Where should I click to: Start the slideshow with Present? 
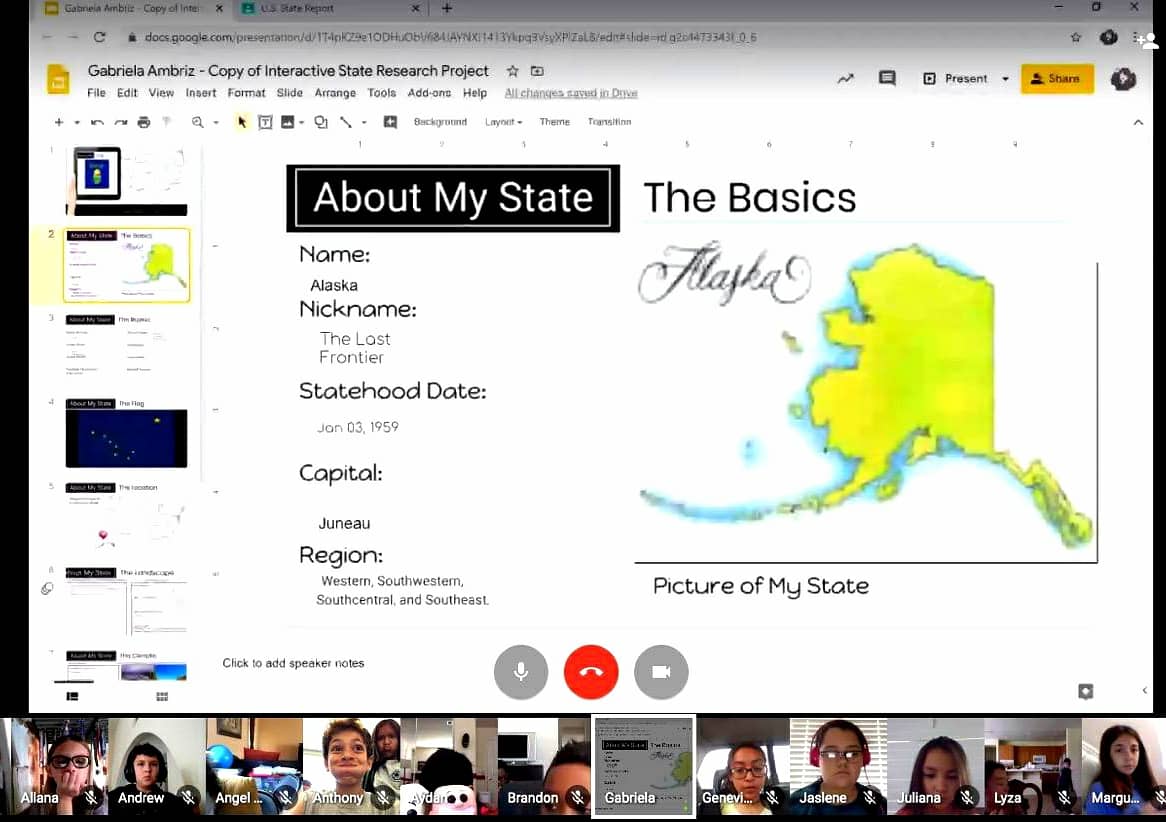tap(956, 78)
